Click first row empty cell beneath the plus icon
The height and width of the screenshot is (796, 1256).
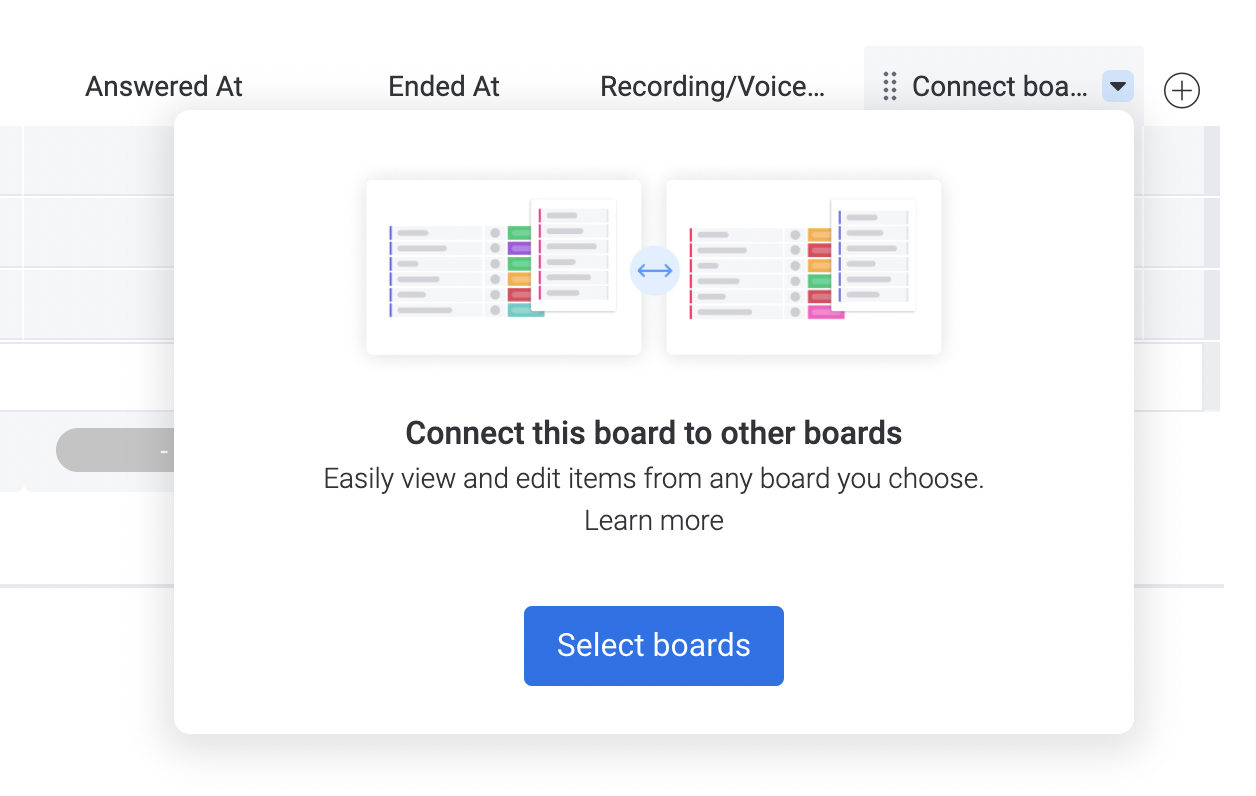(x=1169, y=161)
